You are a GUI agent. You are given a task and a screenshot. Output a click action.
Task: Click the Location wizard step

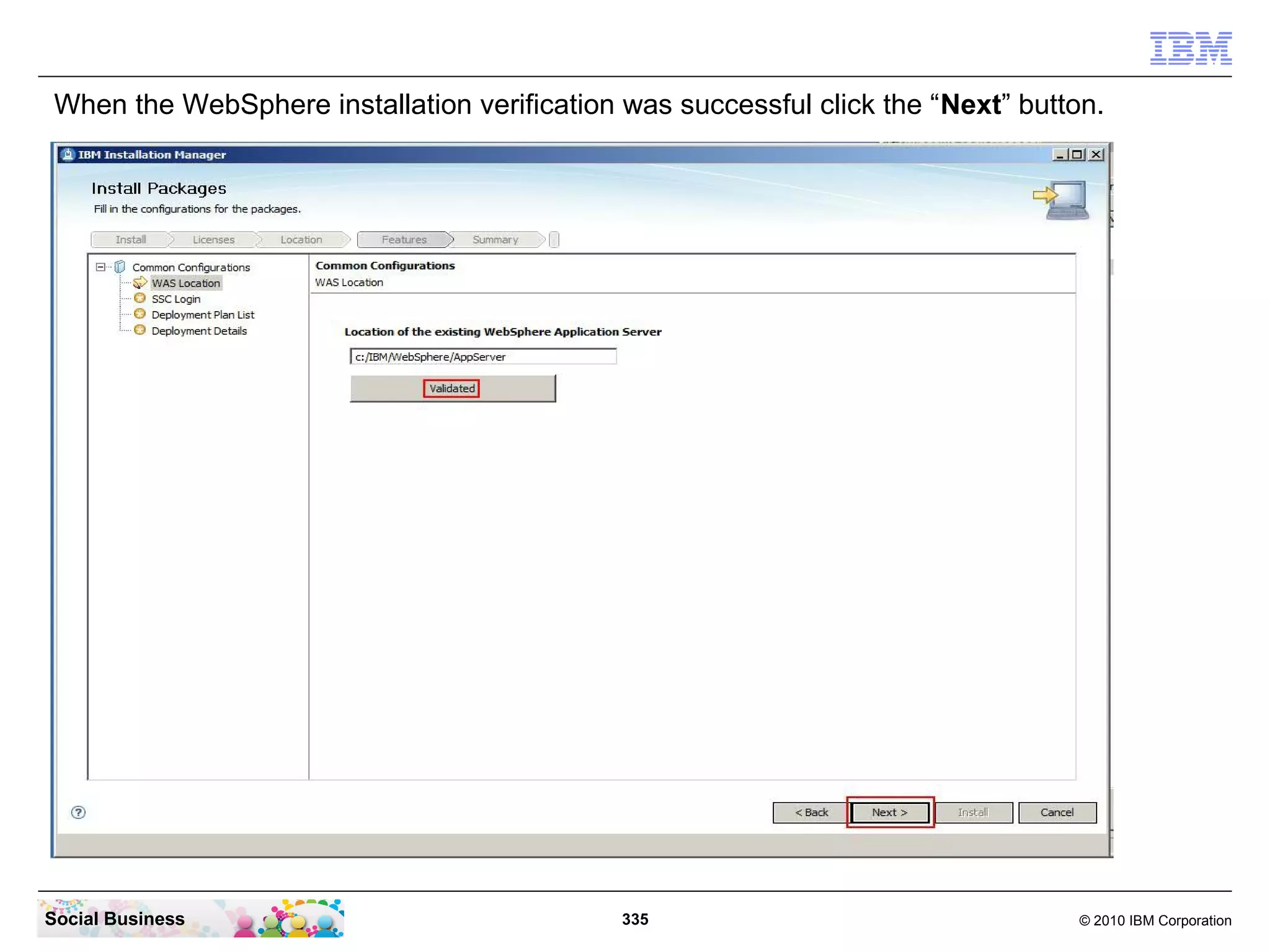(301, 240)
